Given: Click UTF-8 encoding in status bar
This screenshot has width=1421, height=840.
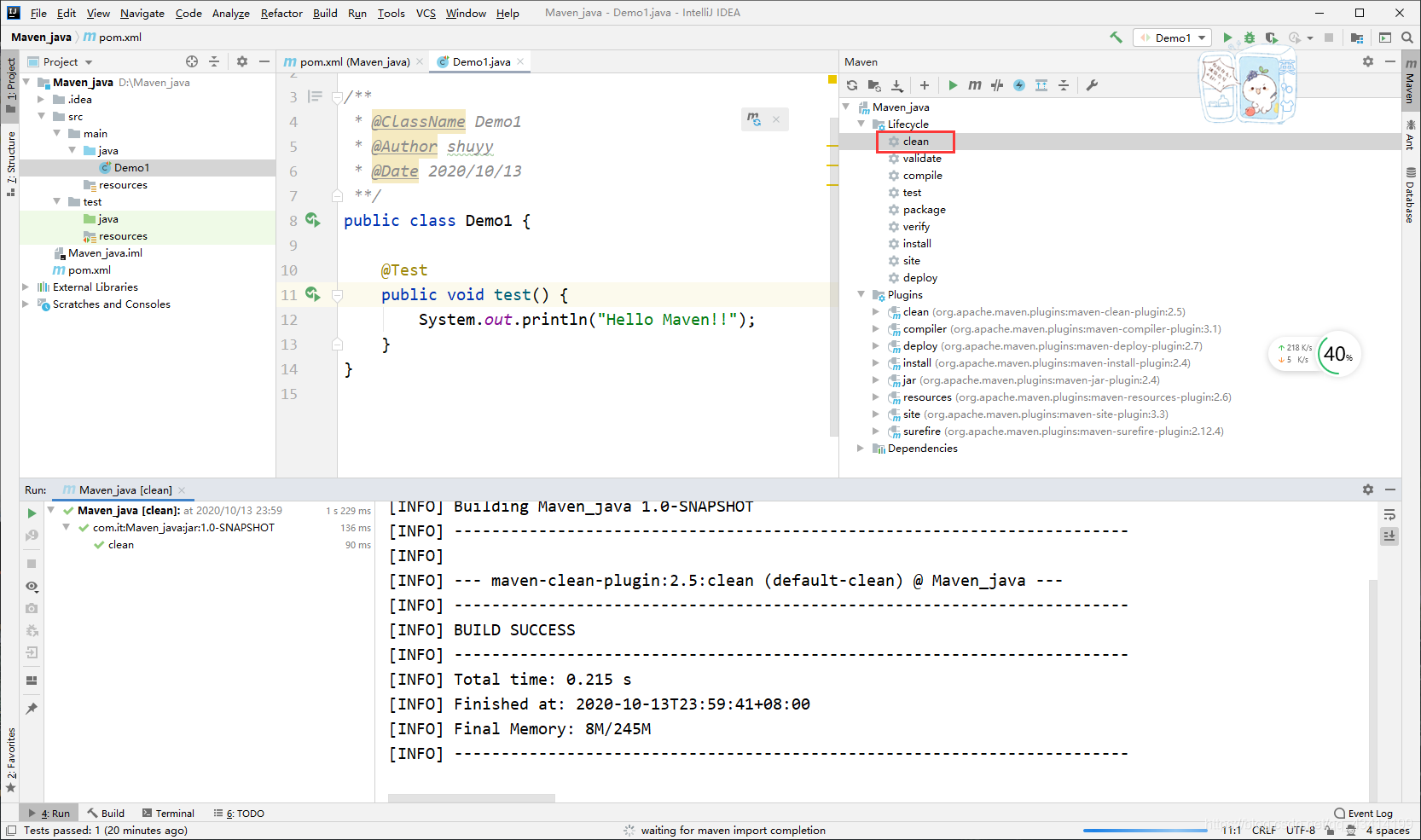Looking at the screenshot, I should 1301,830.
